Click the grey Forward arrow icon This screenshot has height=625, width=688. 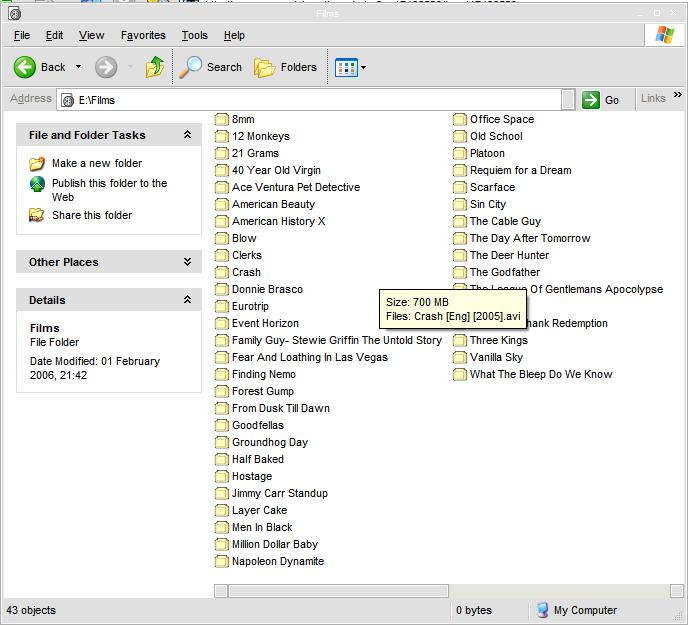pos(106,67)
